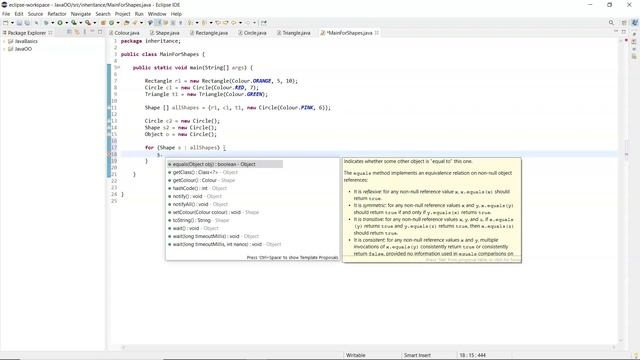Select the Java perspective icon

click(x=634, y=23)
